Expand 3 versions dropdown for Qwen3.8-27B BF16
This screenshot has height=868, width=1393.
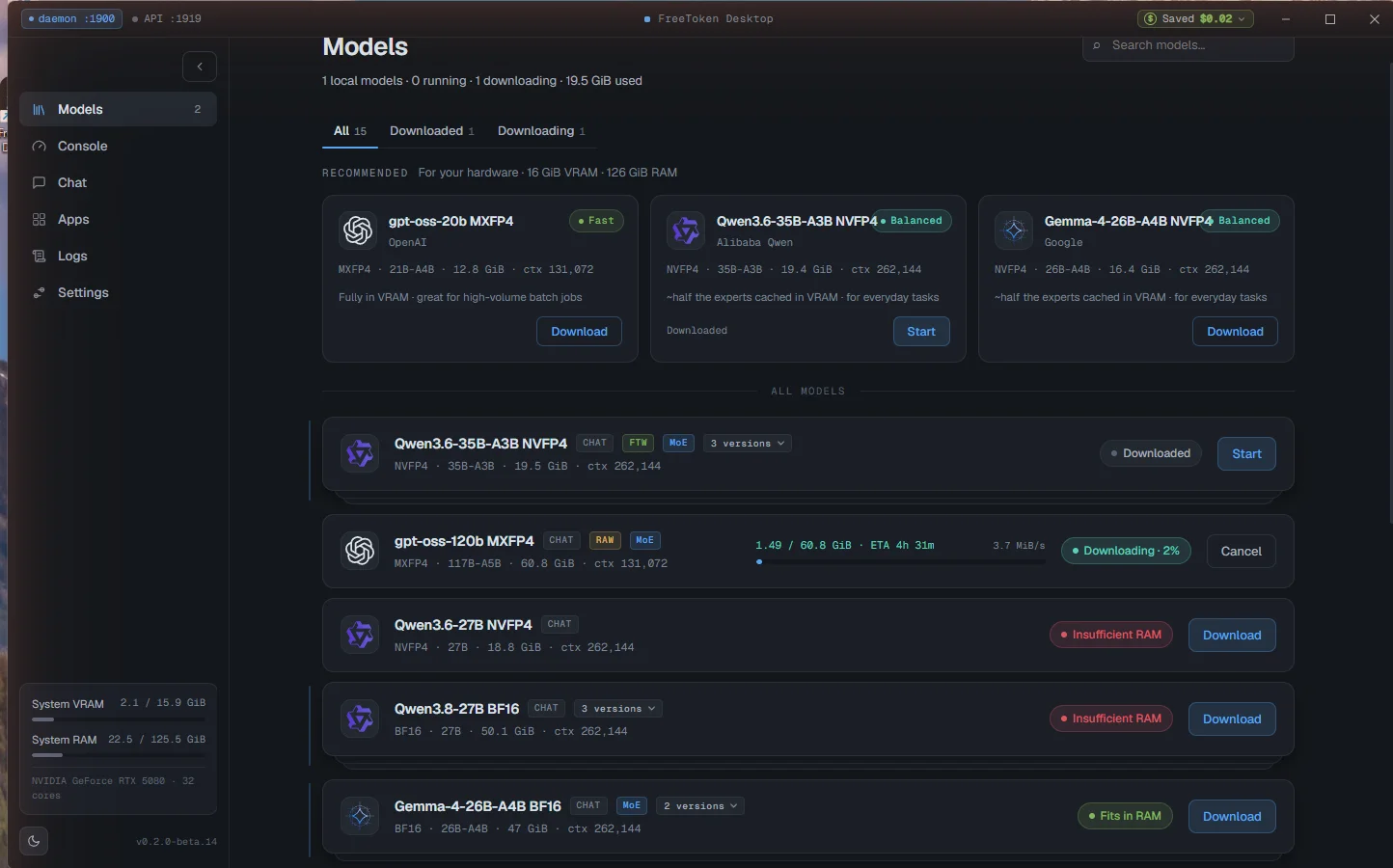coord(617,709)
